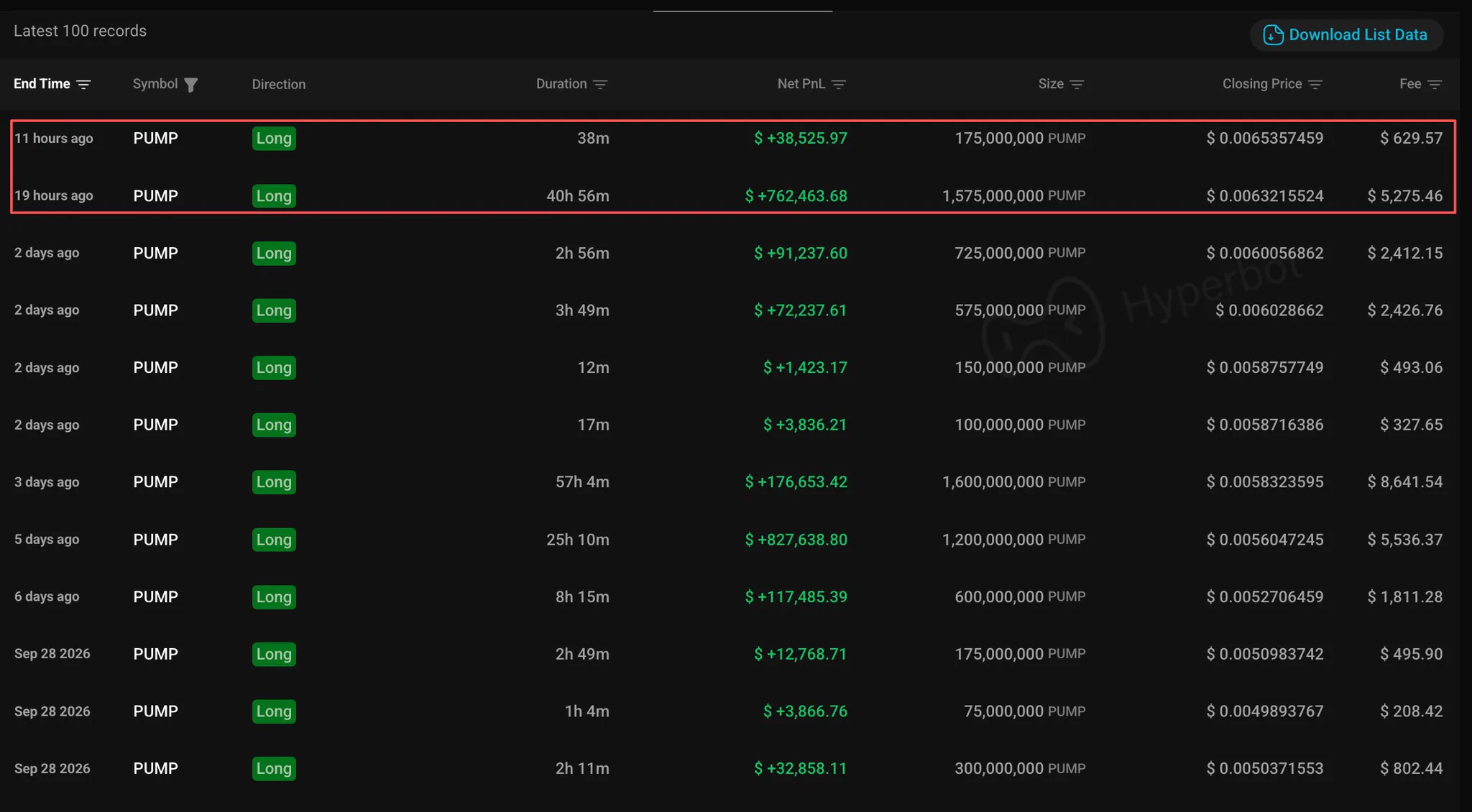Click the 3h 49m duration cell
Image resolution: width=1472 pixels, height=812 pixels.
coord(582,310)
